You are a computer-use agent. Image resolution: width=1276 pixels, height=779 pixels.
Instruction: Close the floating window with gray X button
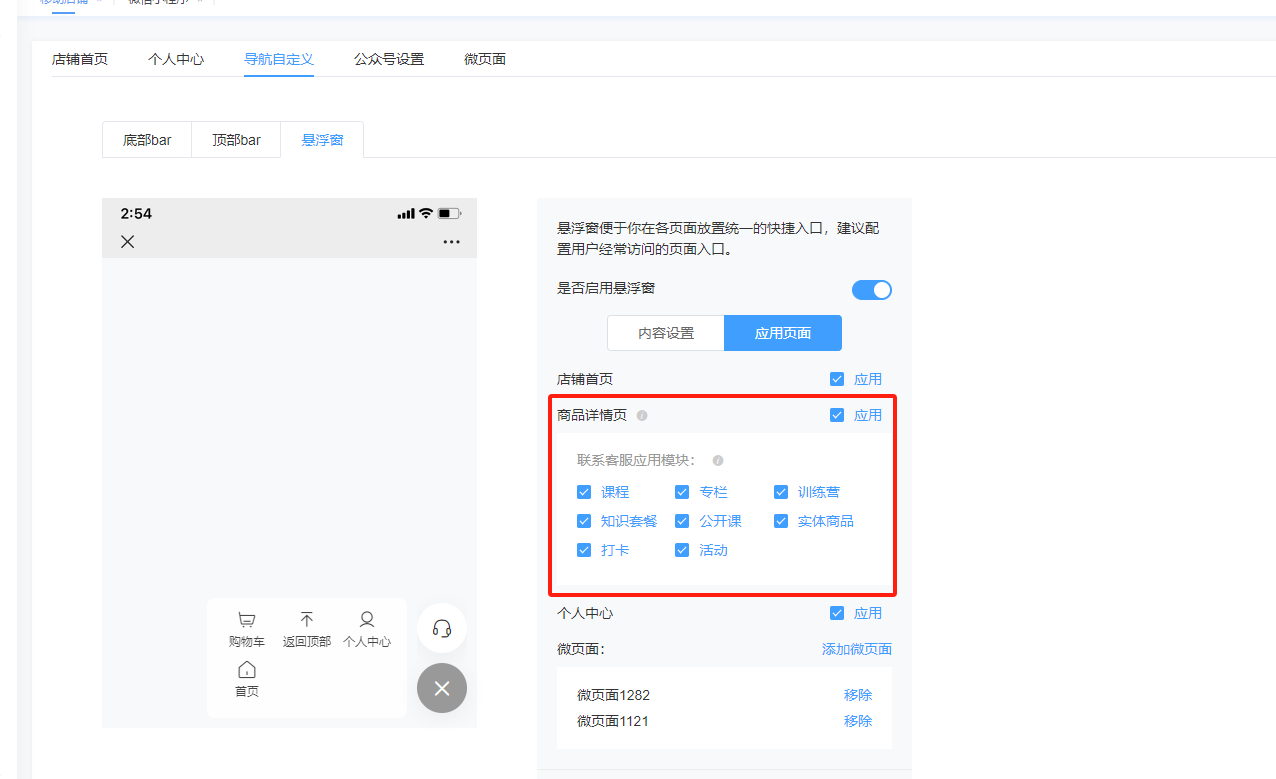click(442, 688)
